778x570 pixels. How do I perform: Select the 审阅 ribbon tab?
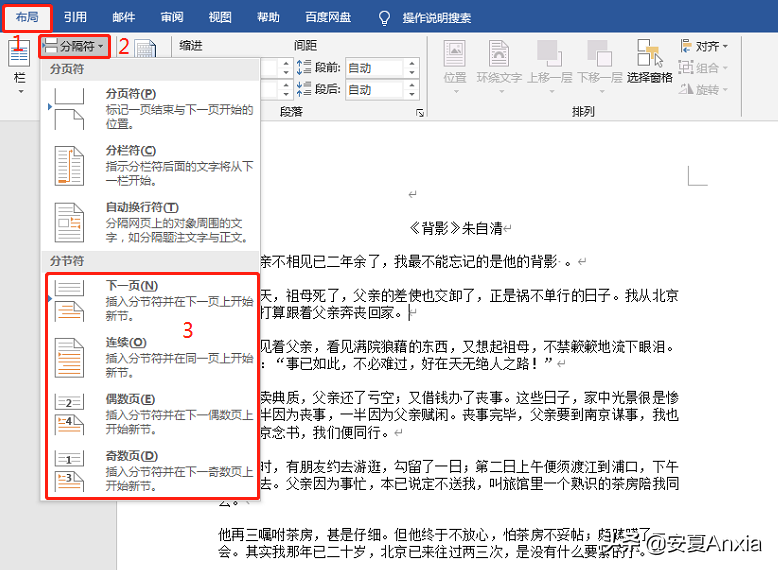tap(172, 17)
